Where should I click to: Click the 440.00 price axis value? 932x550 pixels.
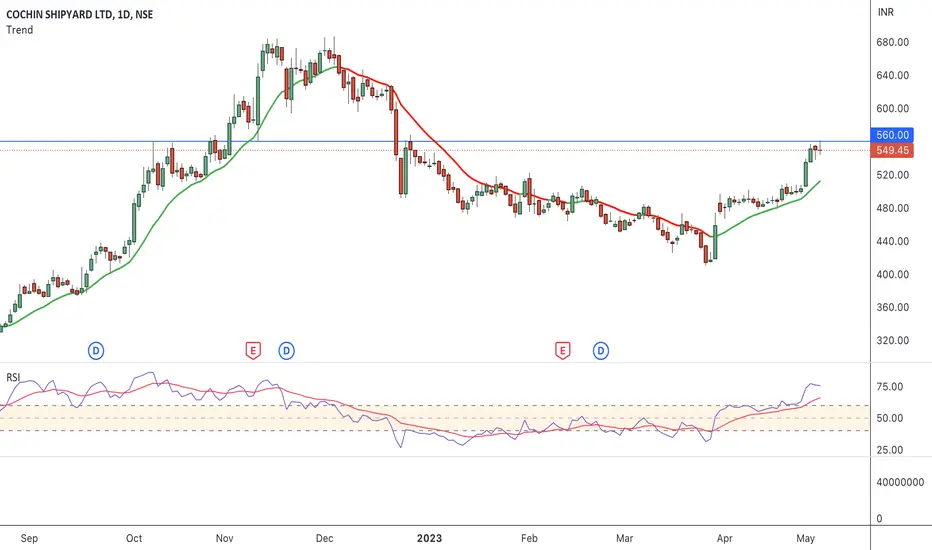pos(892,241)
